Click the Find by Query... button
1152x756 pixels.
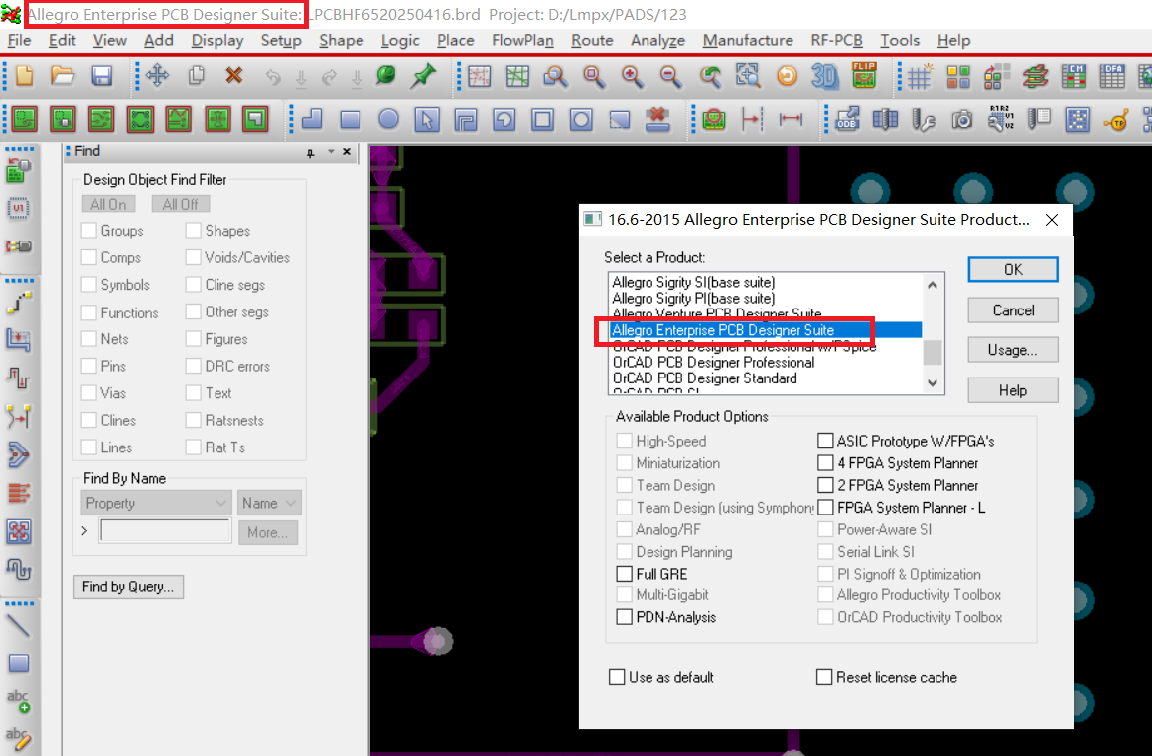coord(128,586)
